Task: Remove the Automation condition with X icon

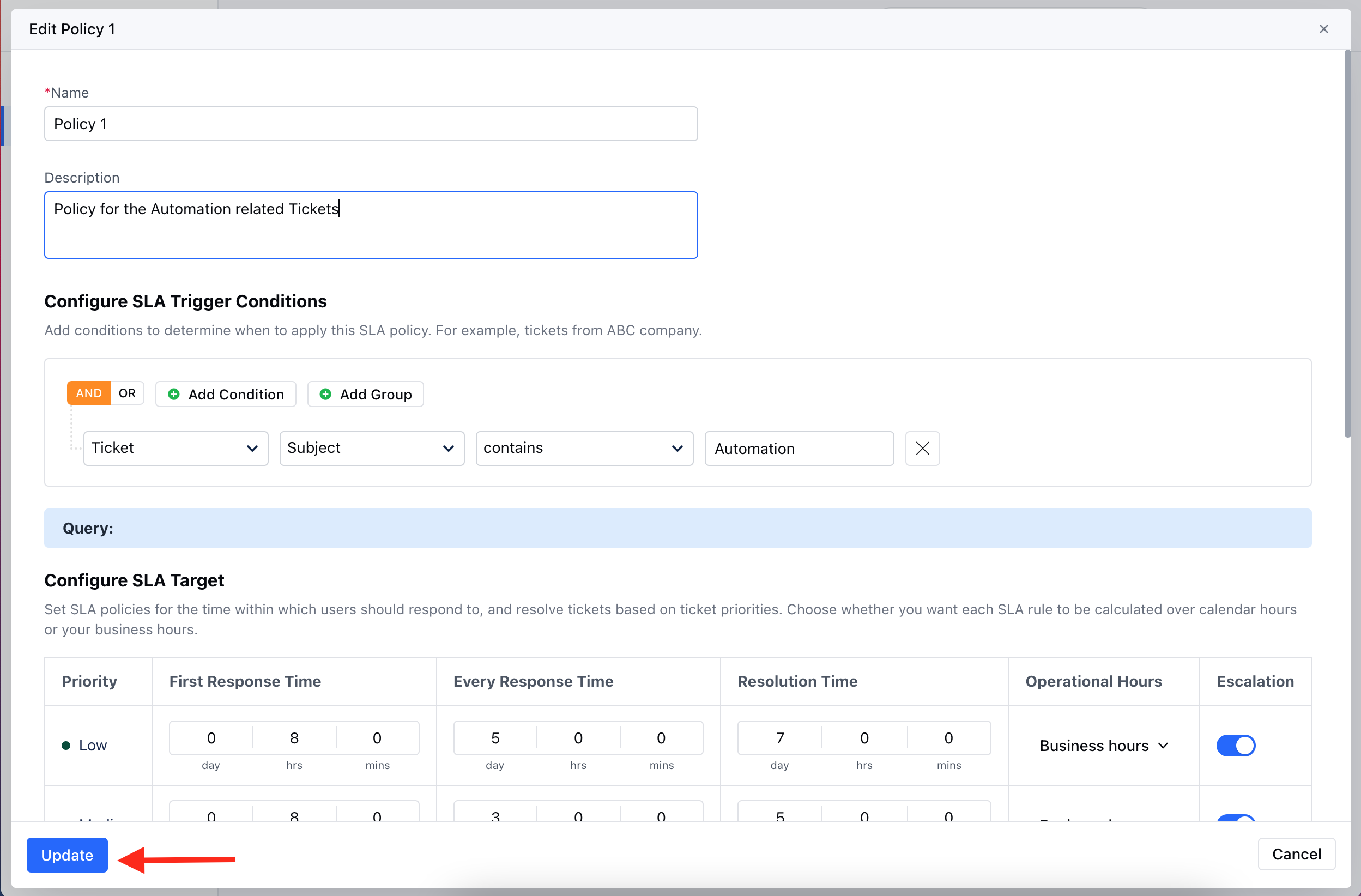Action: (x=922, y=449)
